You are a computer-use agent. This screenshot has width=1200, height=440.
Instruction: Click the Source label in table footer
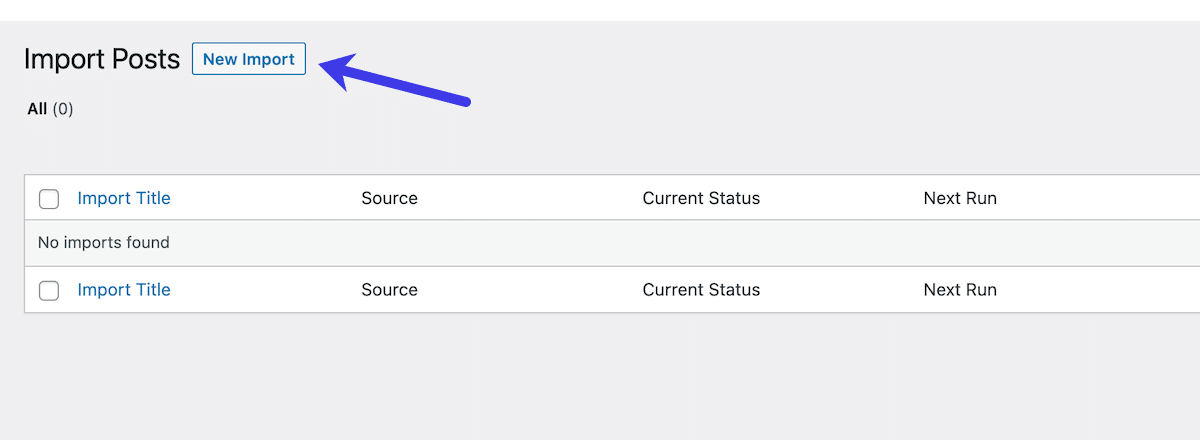coord(389,290)
